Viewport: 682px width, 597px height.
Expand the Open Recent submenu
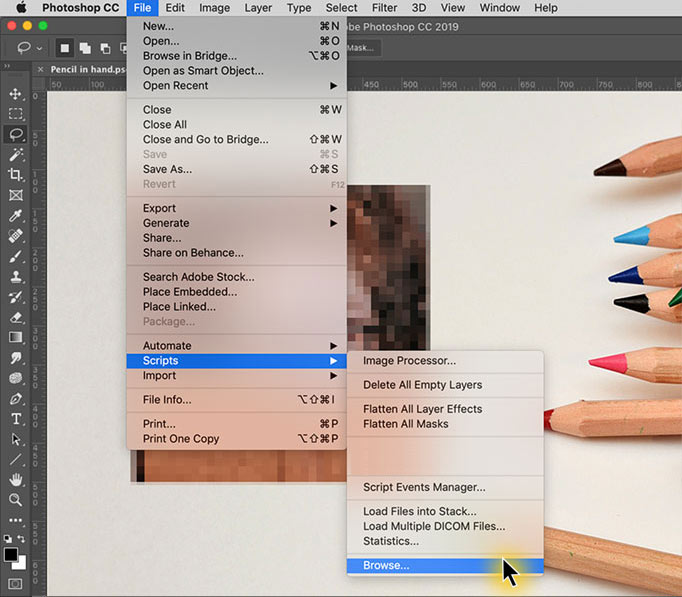[x=237, y=86]
